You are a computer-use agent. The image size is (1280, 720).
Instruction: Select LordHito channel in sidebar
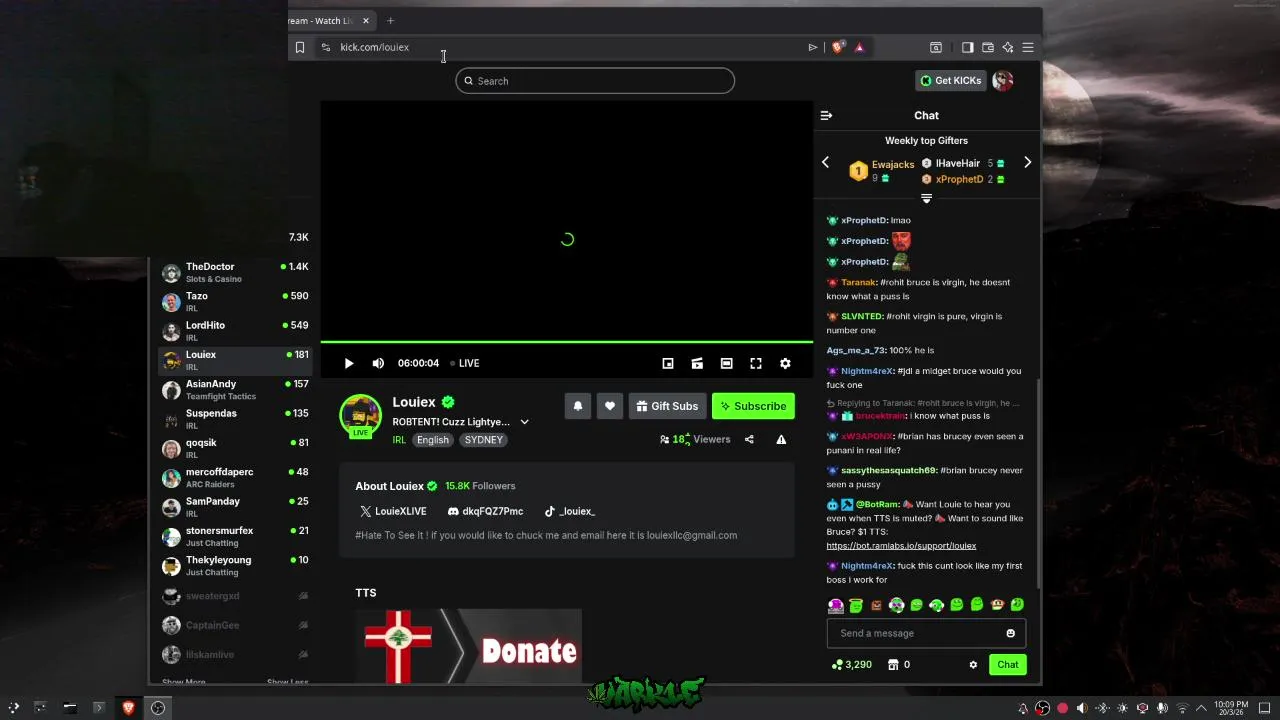click(x=235, y=330)
